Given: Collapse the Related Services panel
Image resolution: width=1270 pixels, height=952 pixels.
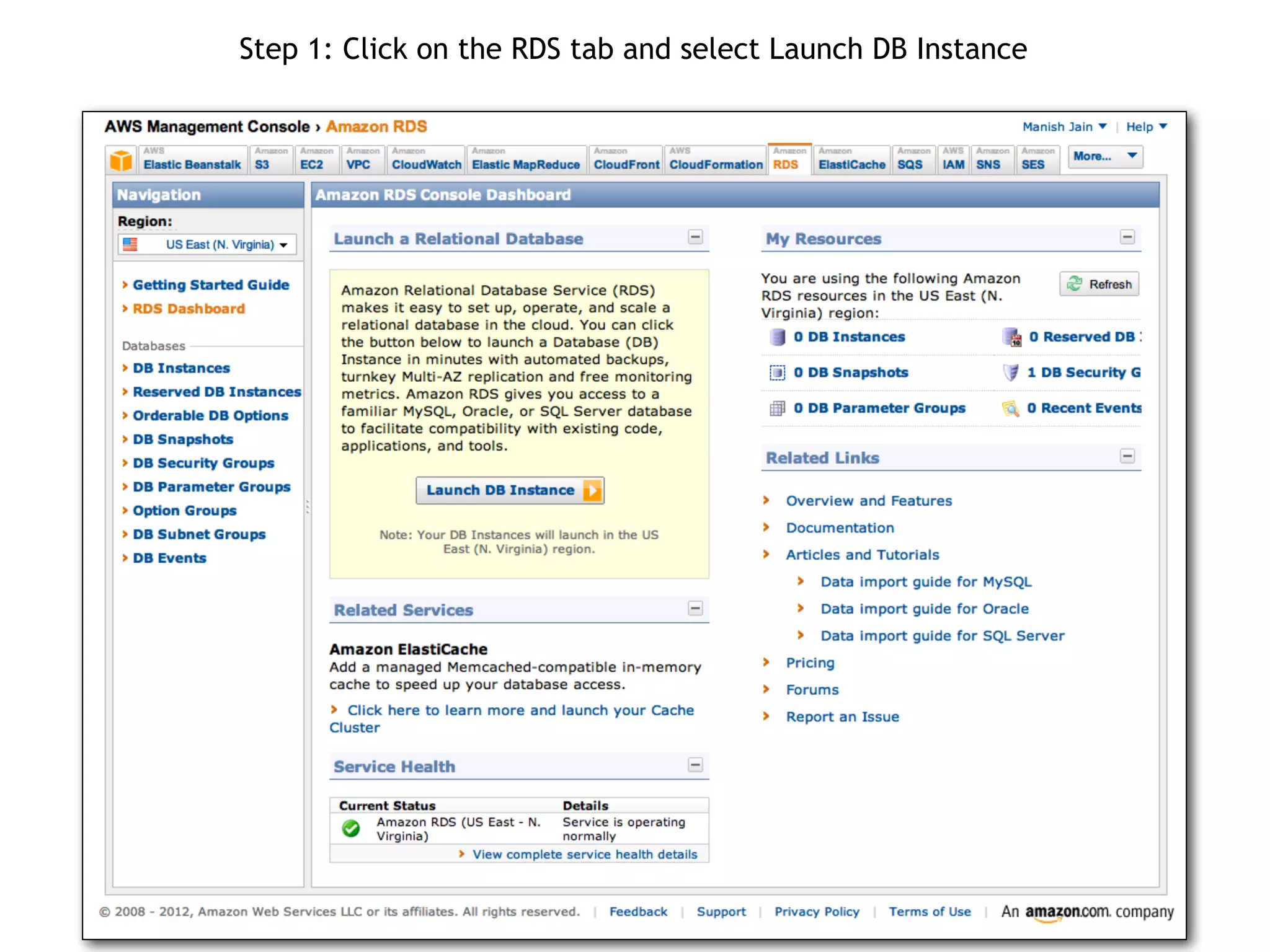Looking at the screenshot, I should point(695,608).
